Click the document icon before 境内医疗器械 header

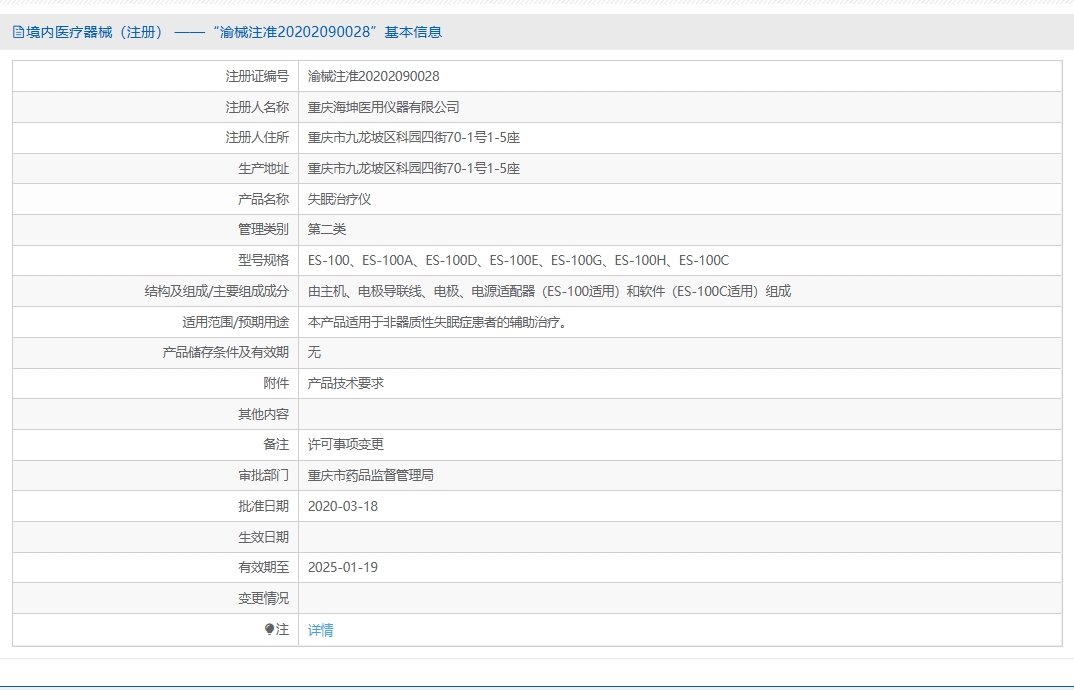pos(18,32)
